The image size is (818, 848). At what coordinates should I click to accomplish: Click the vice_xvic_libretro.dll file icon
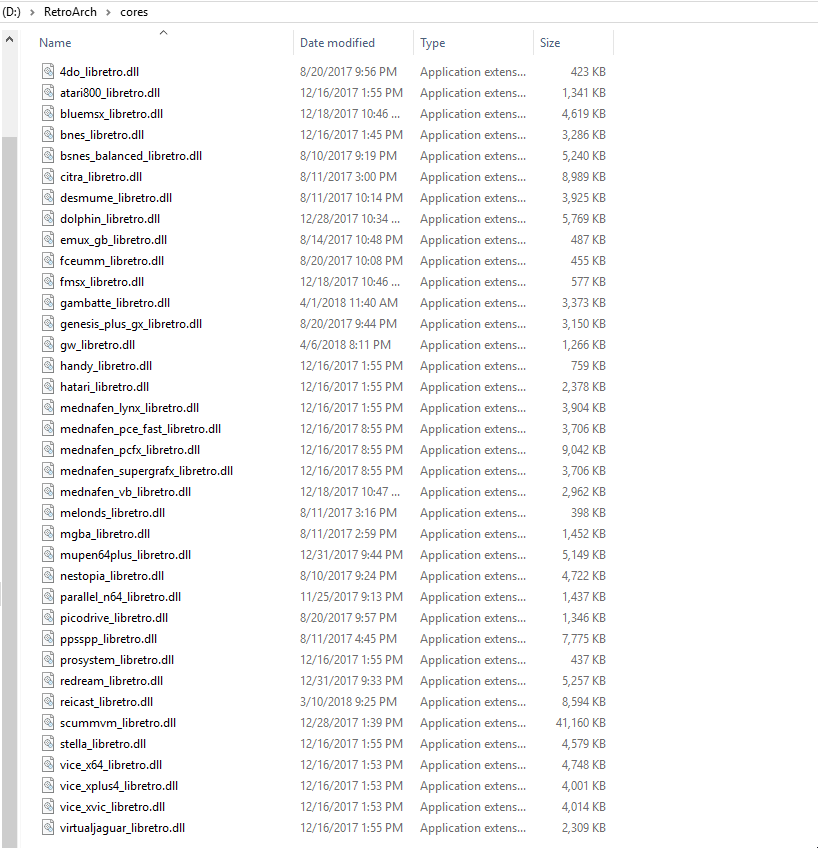tap(48, 807)
